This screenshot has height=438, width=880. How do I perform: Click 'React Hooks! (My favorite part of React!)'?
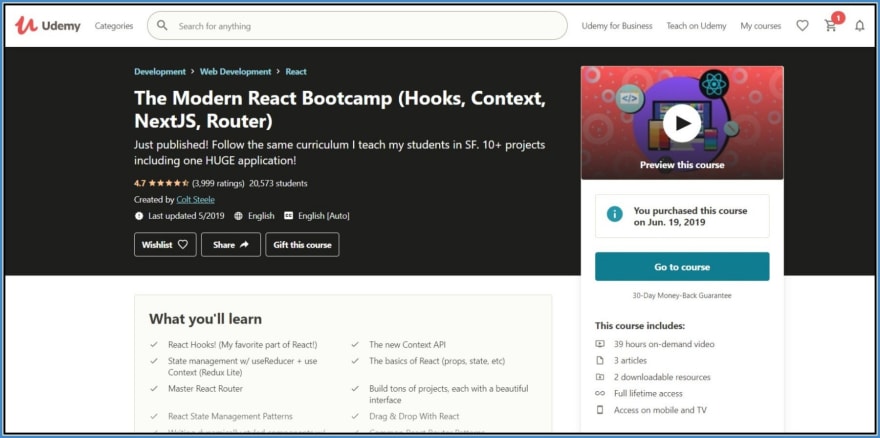coord(242,345)
